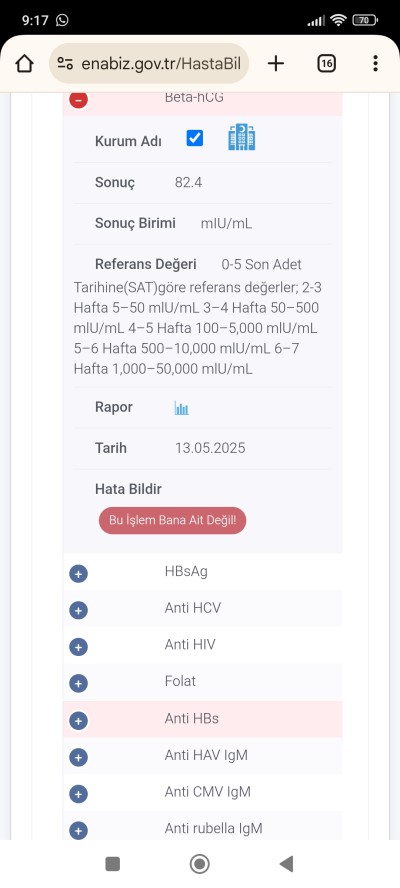Open the site settings icon in address bar
400x888 pixels.
[65, 63]
